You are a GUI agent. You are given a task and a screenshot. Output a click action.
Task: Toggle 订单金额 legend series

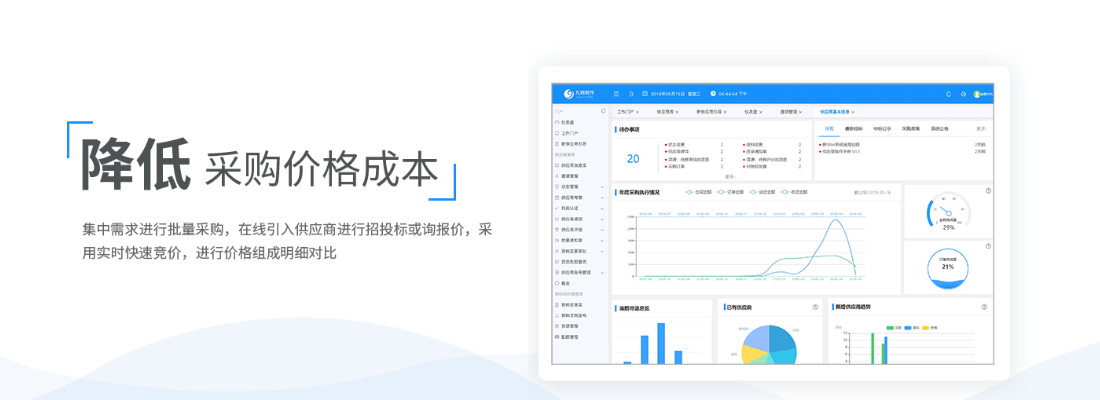coord(731,192)
